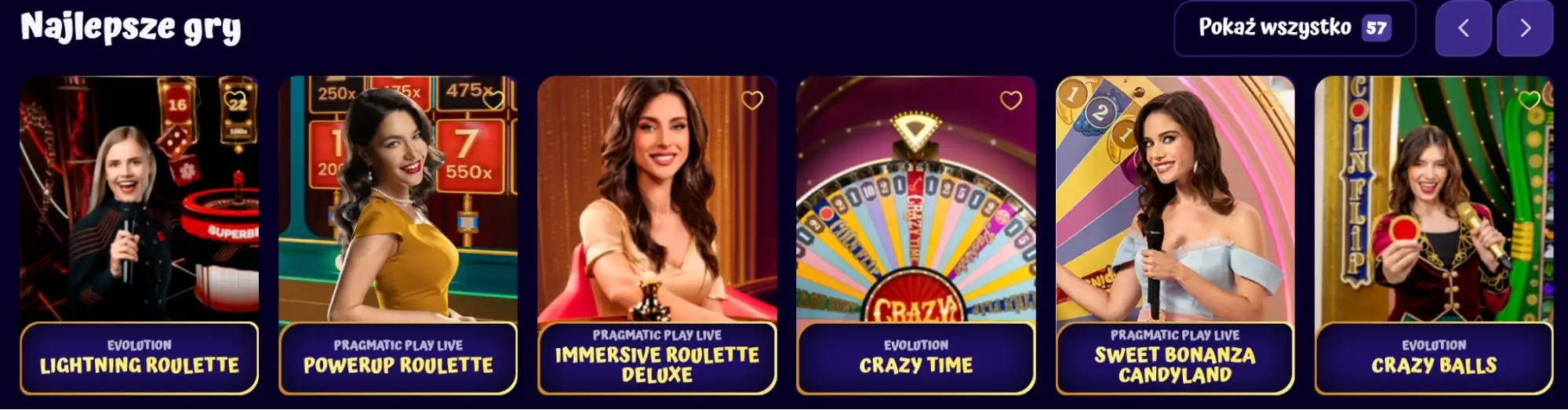Select the PowerUp Roulette title label
This screenshot has height=410, width=1568.
pos(398,365)
